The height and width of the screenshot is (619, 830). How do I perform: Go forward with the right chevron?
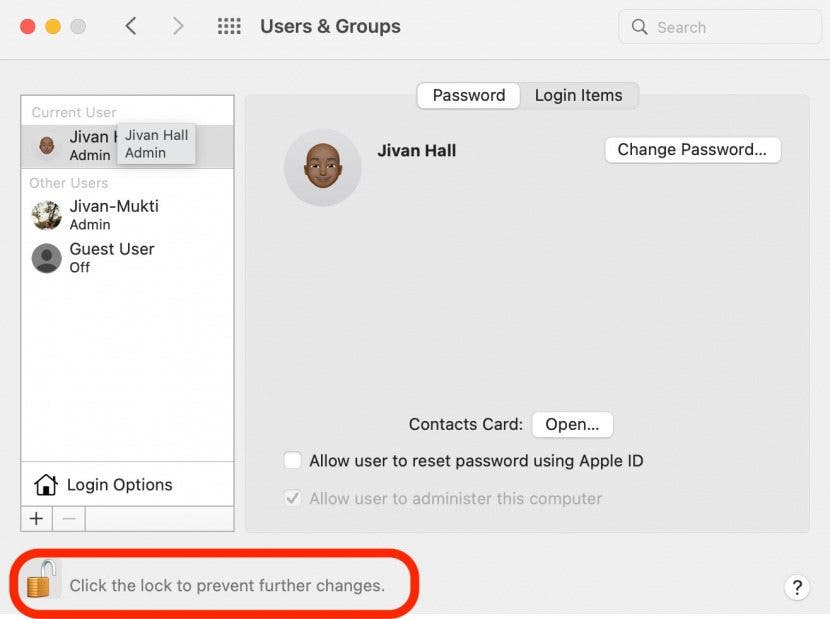click(178, 26)
